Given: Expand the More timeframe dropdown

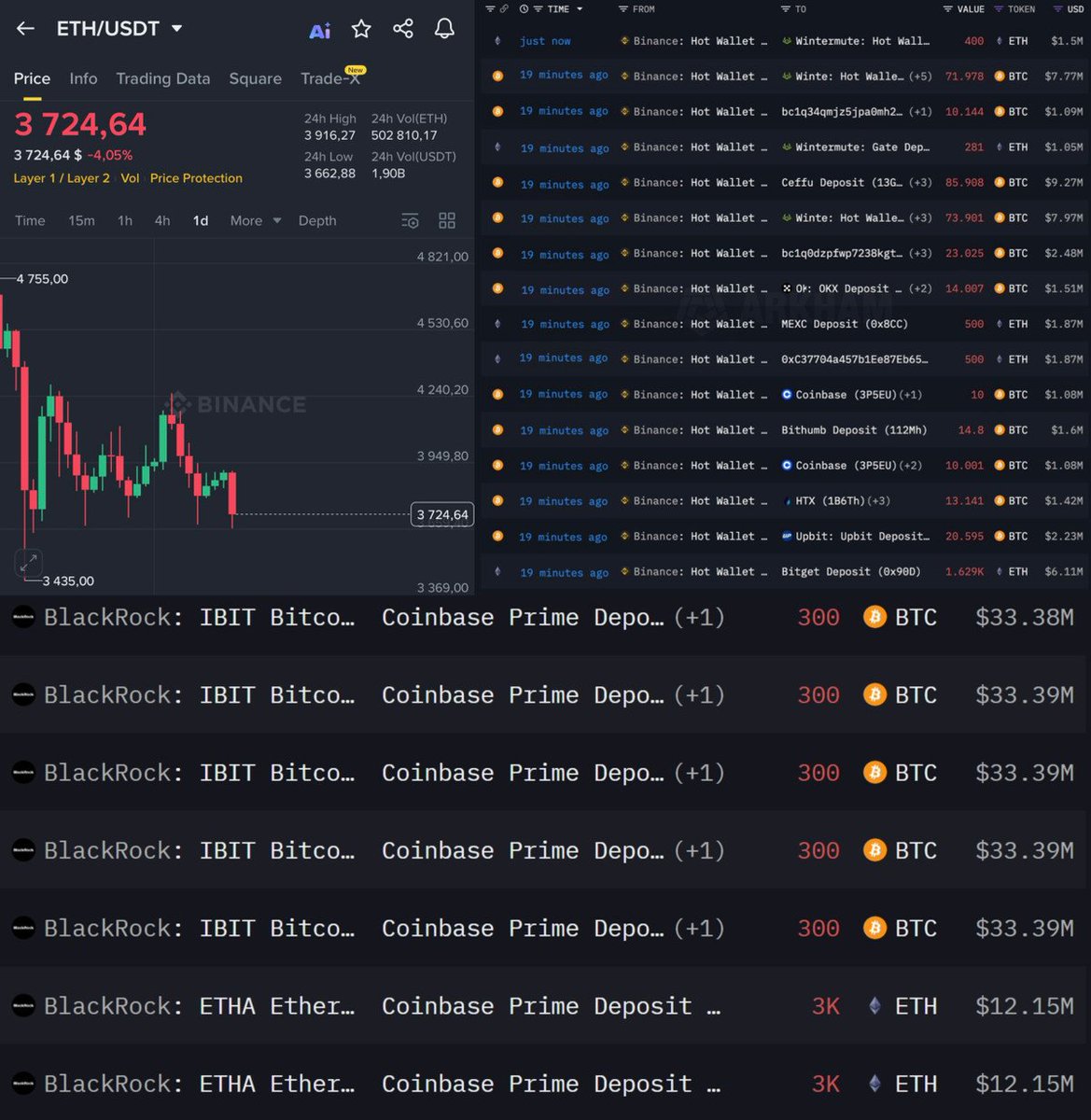Looking at the screenshot, I should [x=254, y=220].
